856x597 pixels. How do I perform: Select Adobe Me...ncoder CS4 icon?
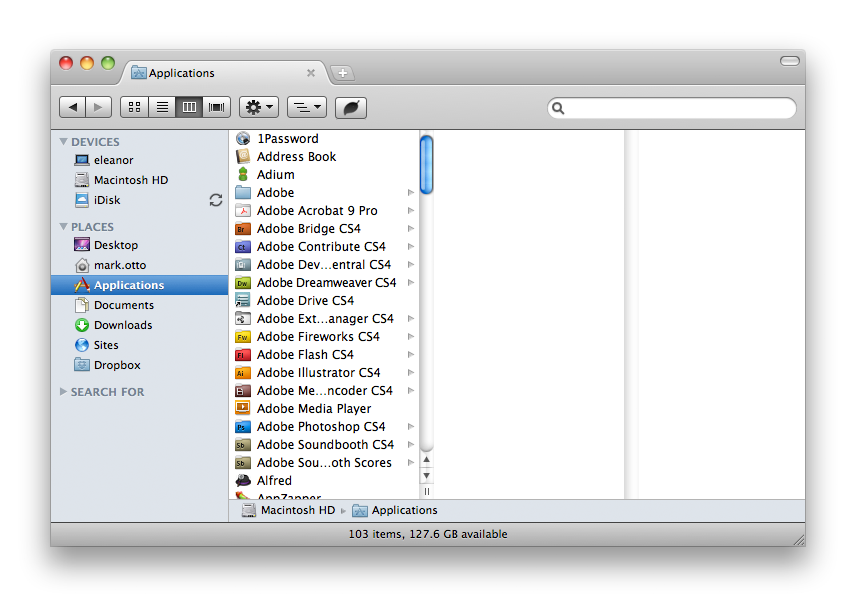[243, 391]
